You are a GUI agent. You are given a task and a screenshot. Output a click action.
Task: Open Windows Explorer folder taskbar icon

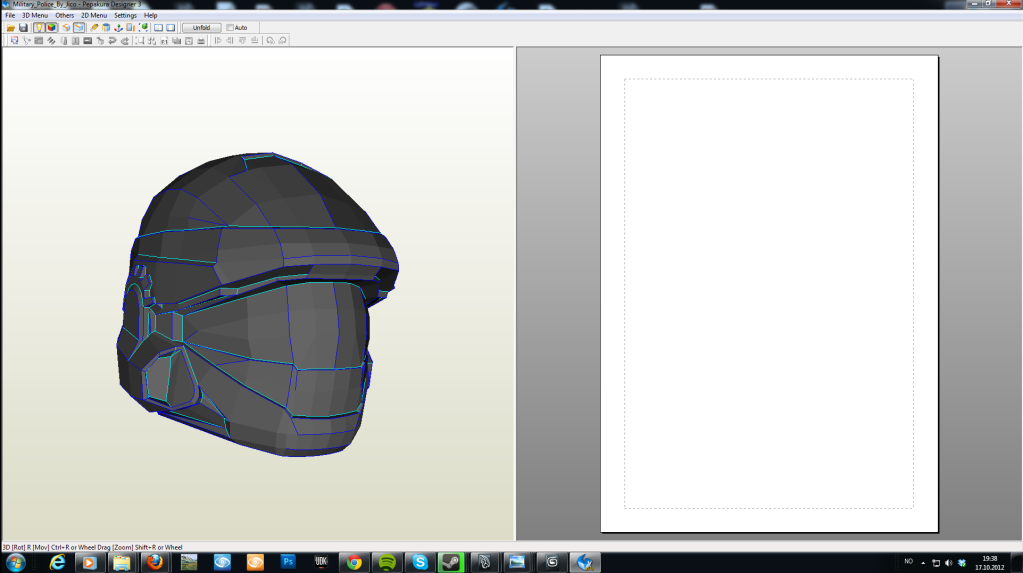121,562
